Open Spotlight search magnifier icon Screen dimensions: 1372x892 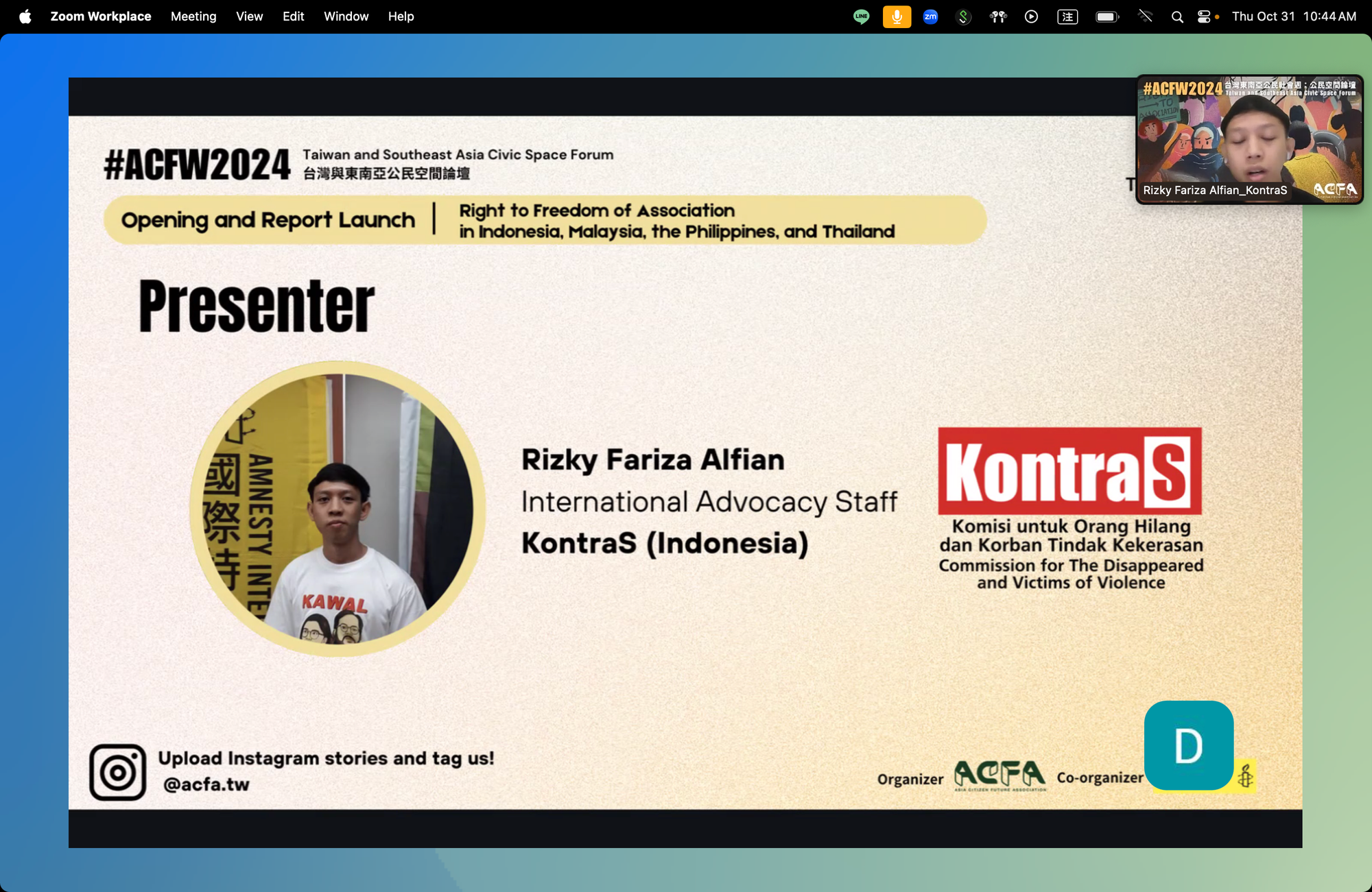click(x=1177, y=16)
